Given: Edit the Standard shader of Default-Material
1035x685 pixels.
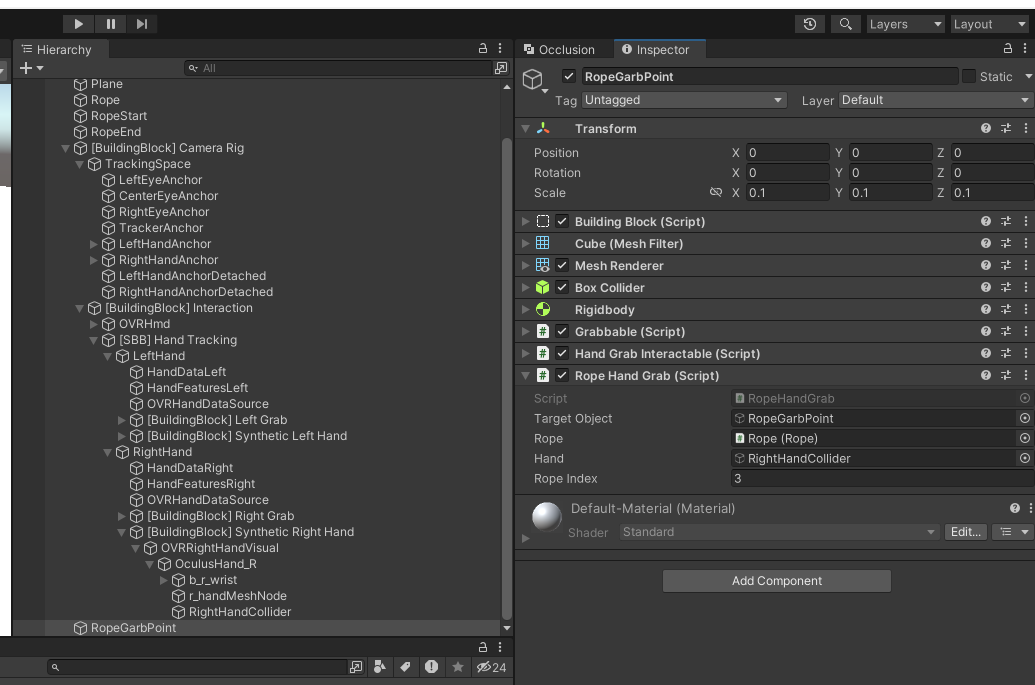Looking at the screenshot, I should click(965, 532).
